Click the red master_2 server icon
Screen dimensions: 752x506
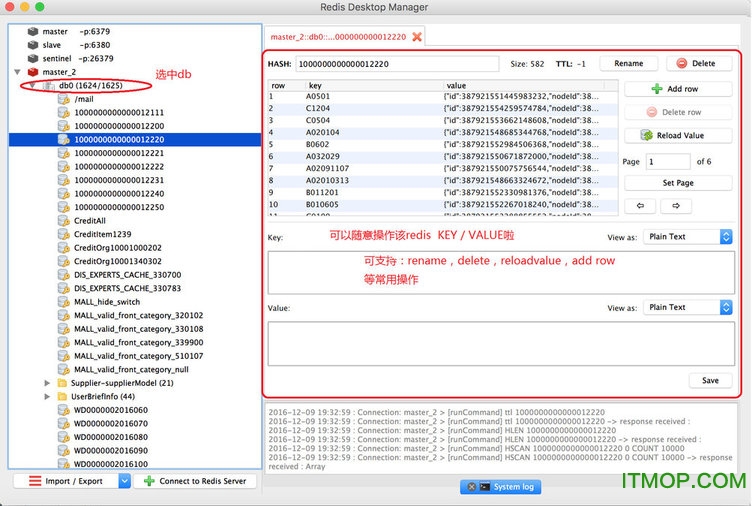(x=33, y=72)
